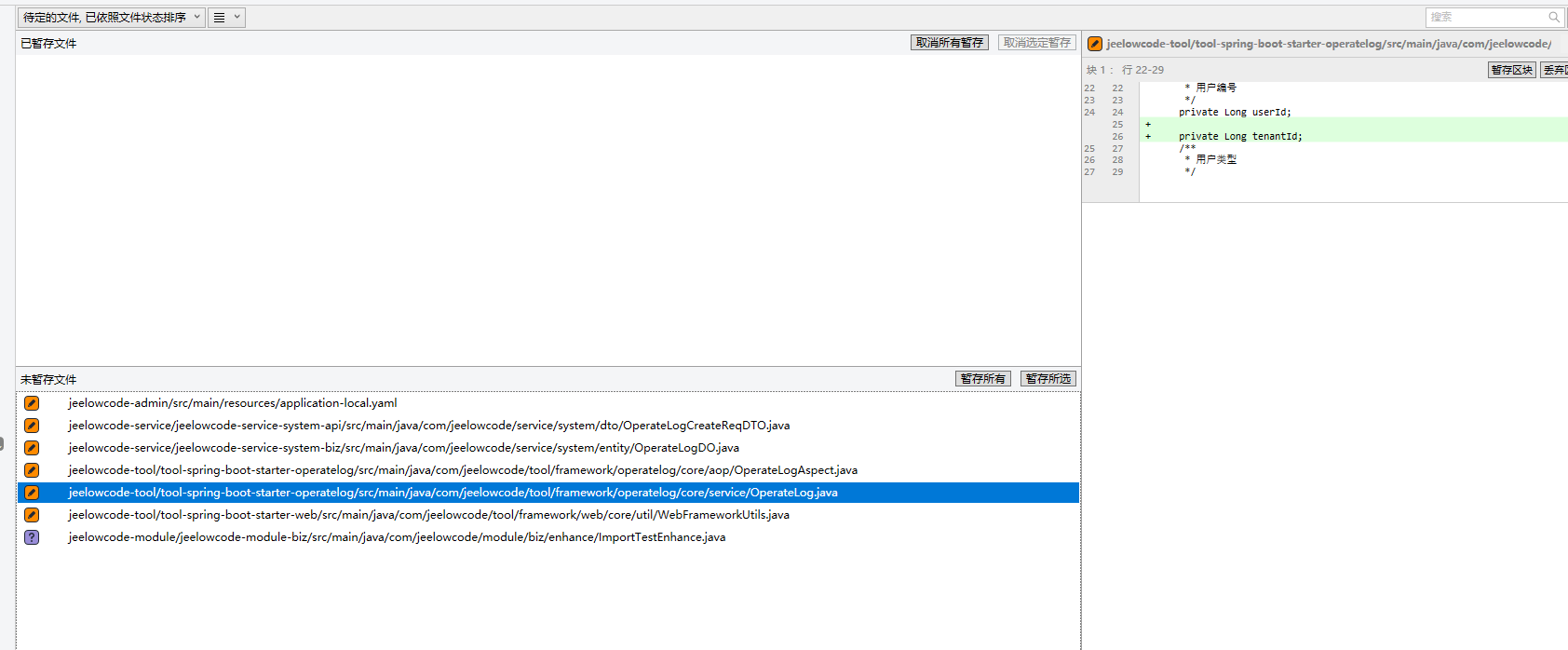Open the 待定的文件 sort filter dropdown
The height and width of the screenshot is (650, 1568).
tap(111, 17)
